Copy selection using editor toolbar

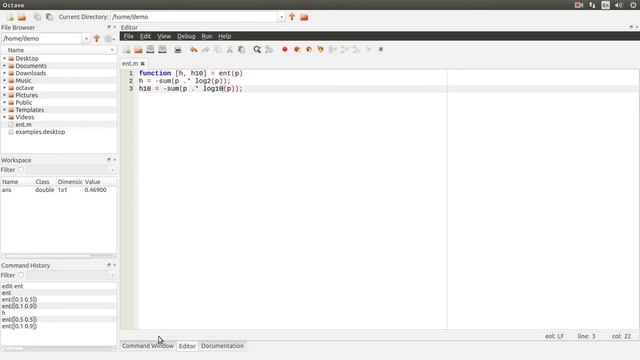pos(218,49)
